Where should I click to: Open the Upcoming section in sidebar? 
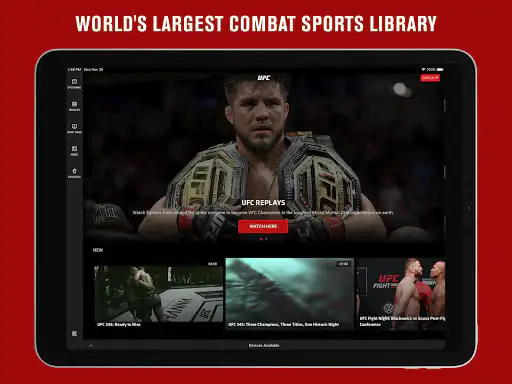[x=74, y=84]
